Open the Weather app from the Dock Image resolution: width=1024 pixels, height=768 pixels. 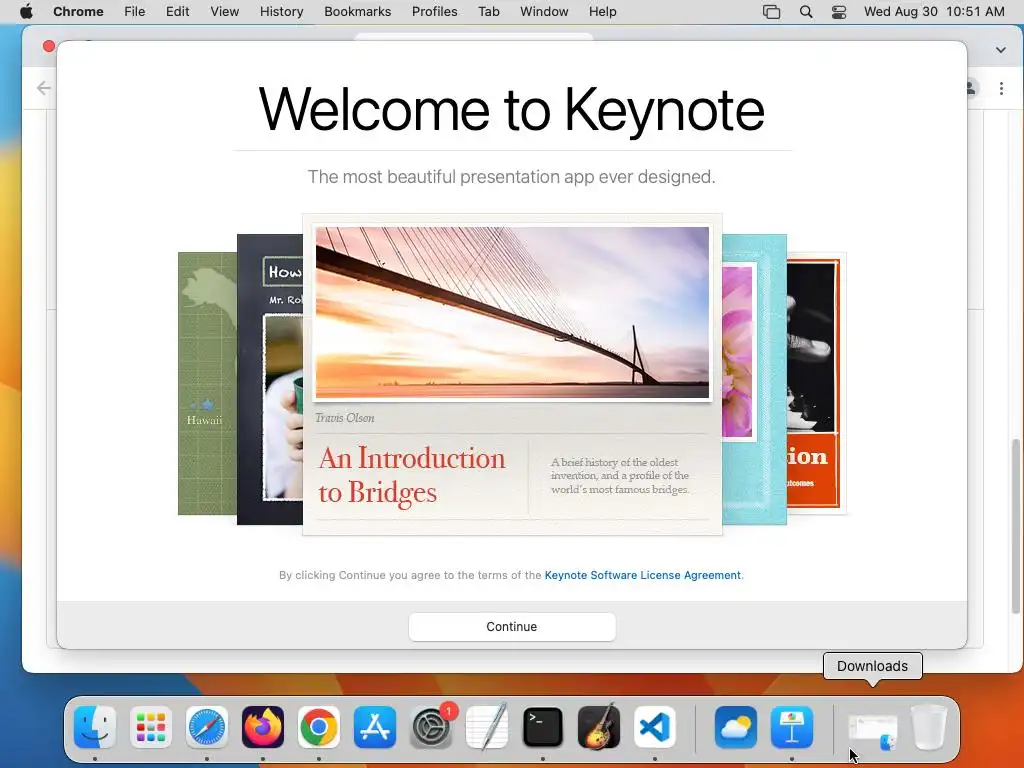click(736, 727)
